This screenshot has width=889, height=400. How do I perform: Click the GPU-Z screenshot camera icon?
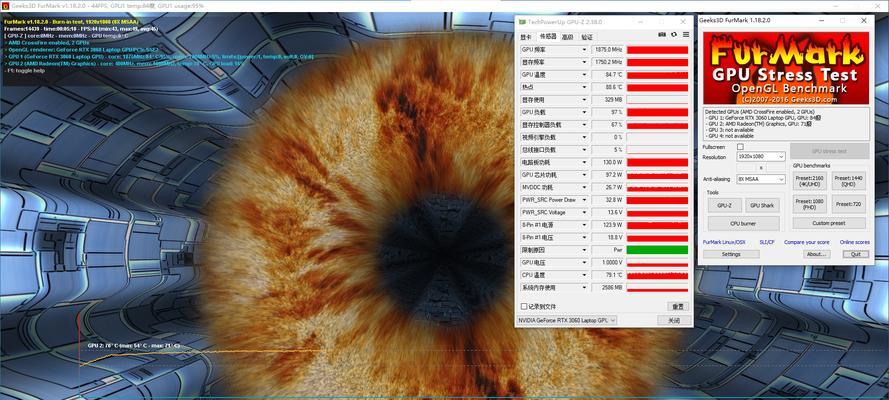point(662,35)
